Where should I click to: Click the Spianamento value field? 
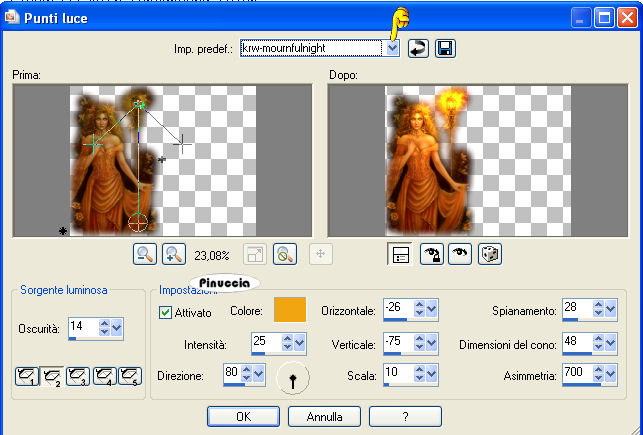tap(578, 308)
